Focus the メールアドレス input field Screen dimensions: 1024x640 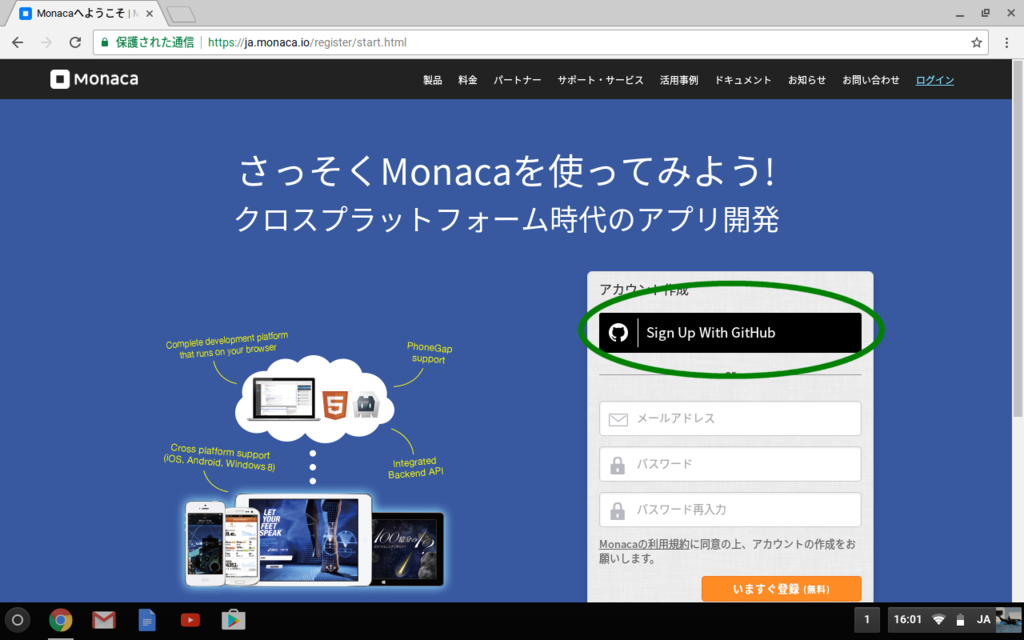pos(730,419)
